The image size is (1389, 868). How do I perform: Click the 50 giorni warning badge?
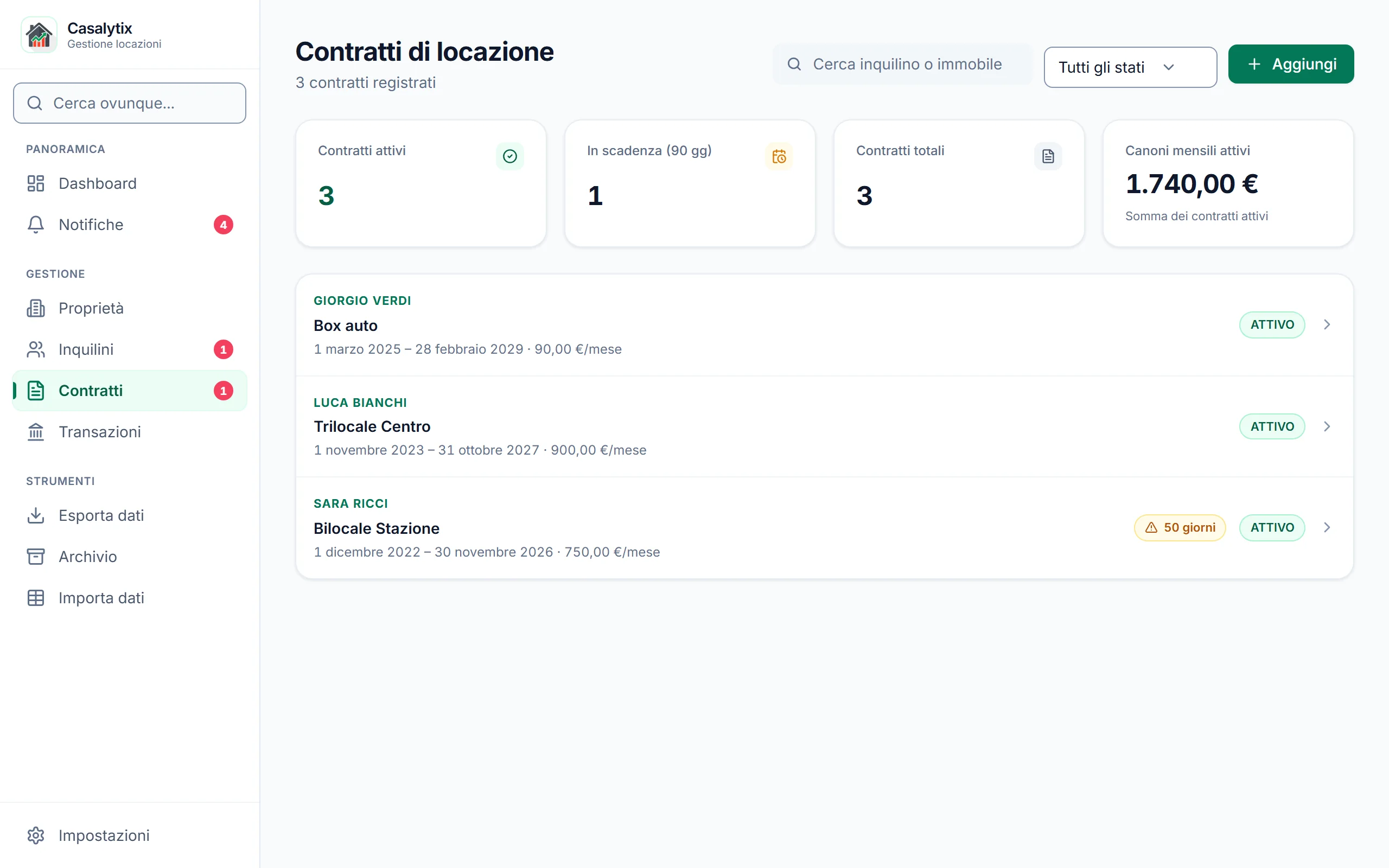click(x=1180, y=527)
